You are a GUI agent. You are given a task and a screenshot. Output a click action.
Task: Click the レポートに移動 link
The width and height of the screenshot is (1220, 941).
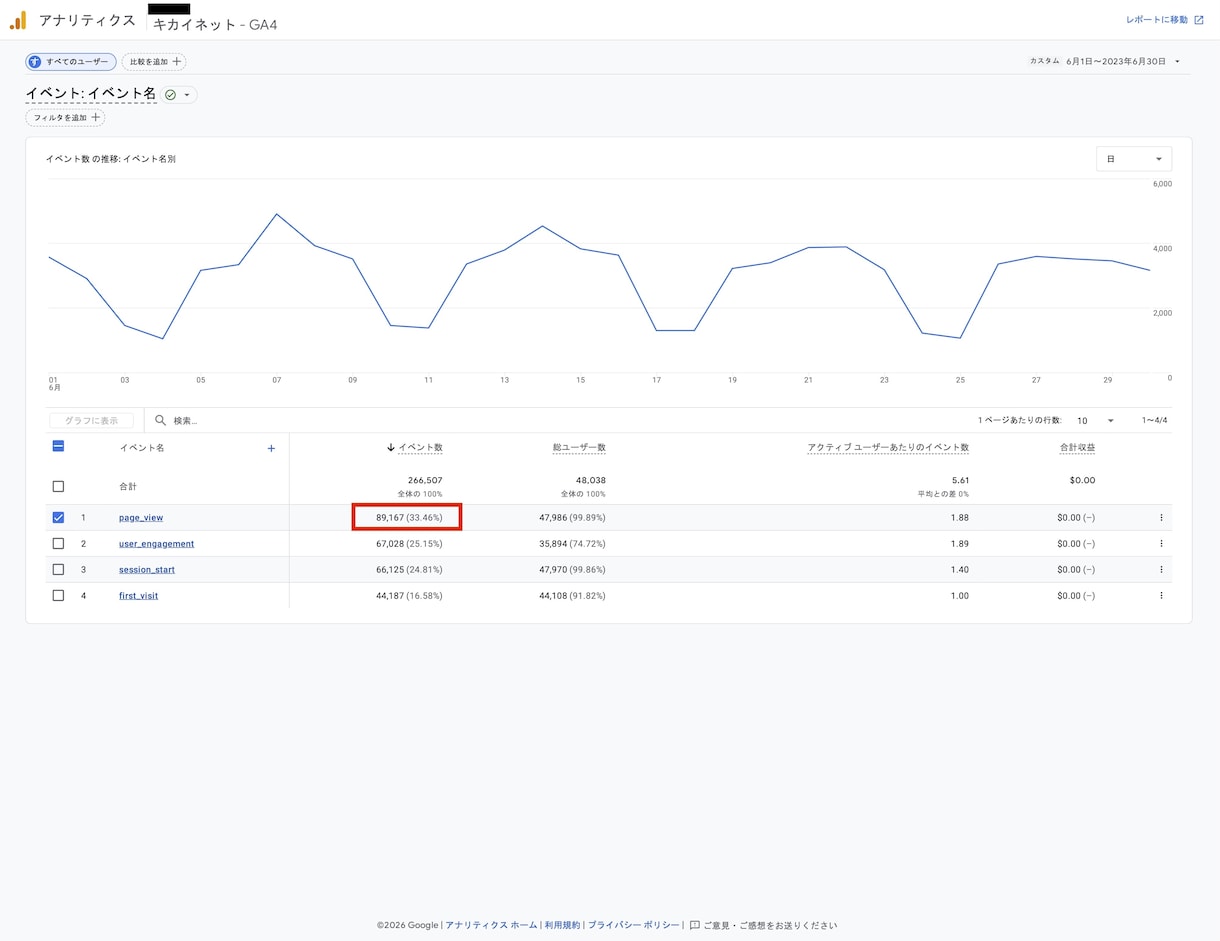click(1157, 20)
